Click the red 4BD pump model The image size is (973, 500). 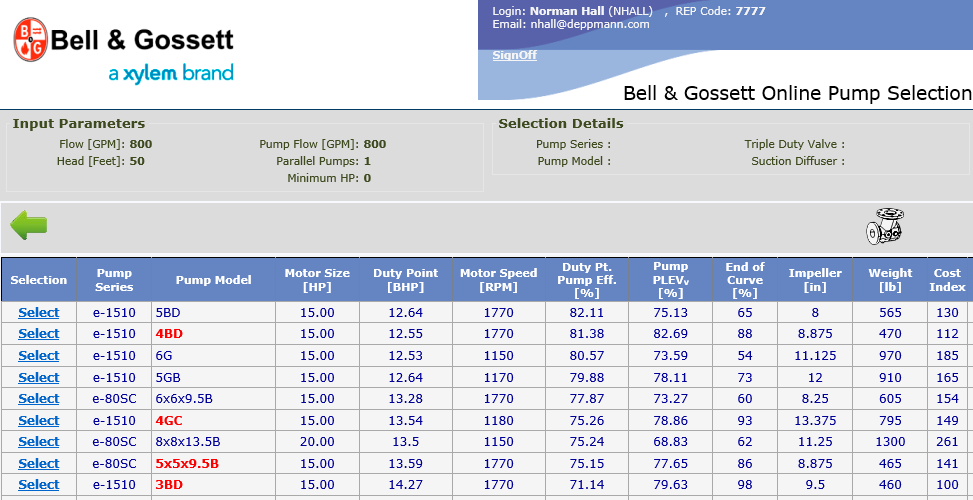coord(169,334)
